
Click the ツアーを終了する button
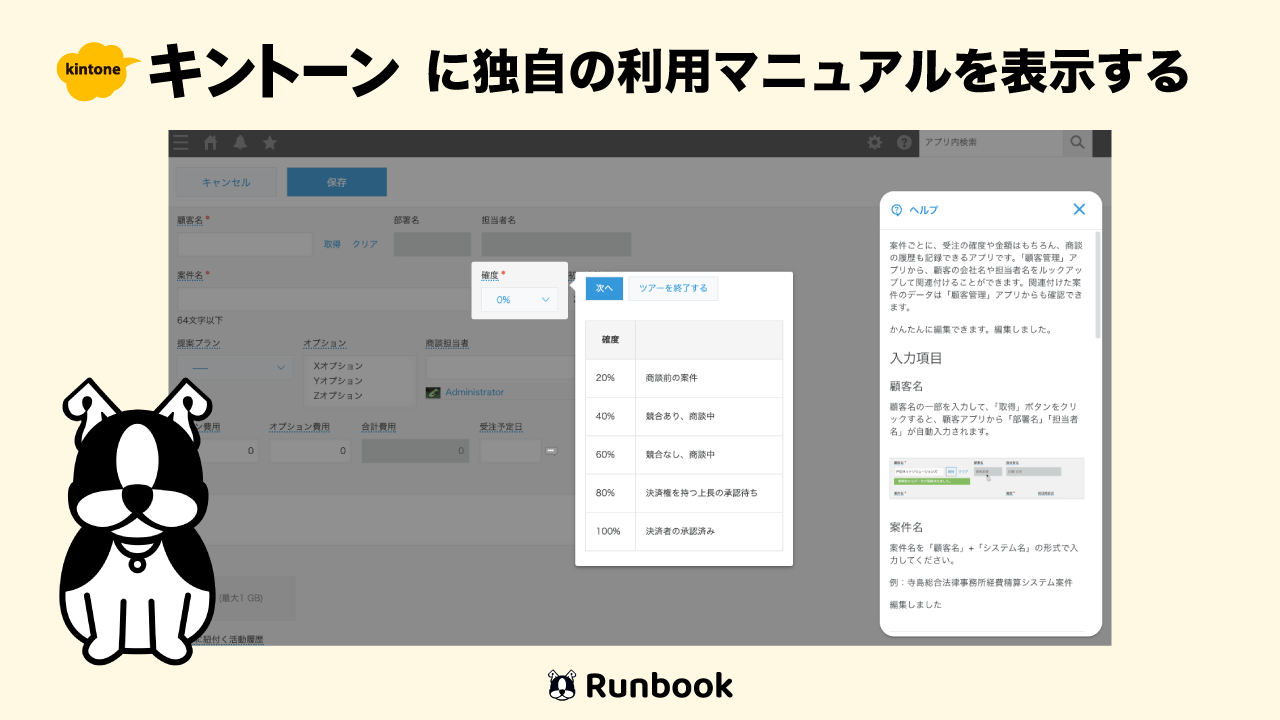coord(674,287)
